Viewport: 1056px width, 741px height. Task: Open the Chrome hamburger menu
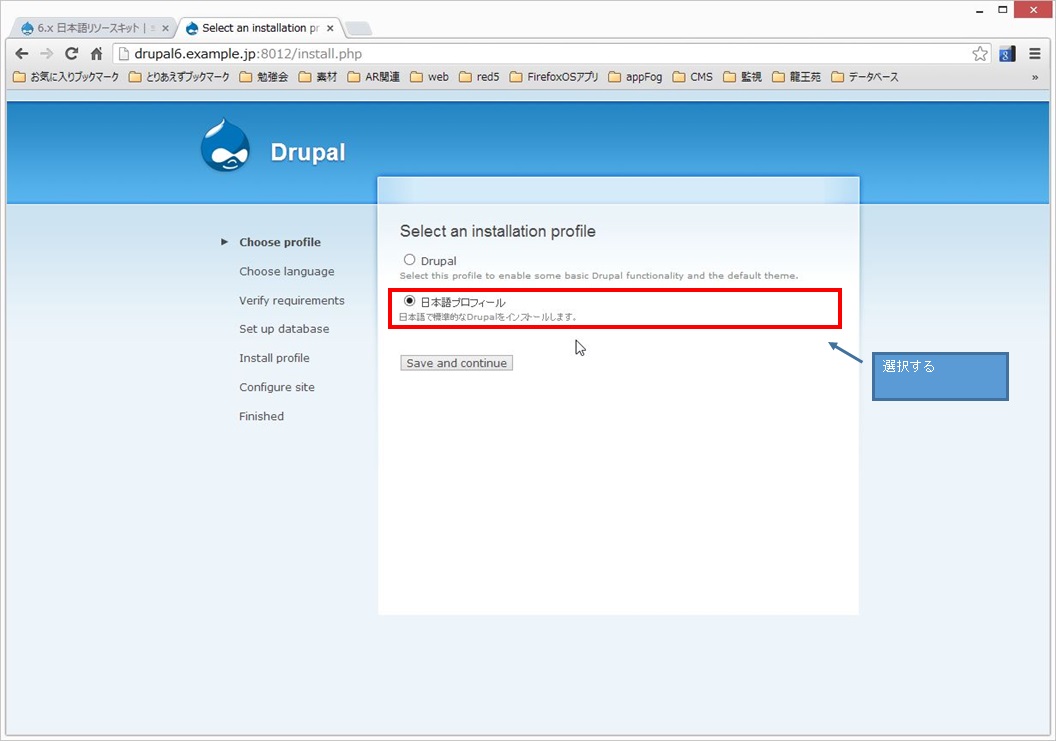1035,54
